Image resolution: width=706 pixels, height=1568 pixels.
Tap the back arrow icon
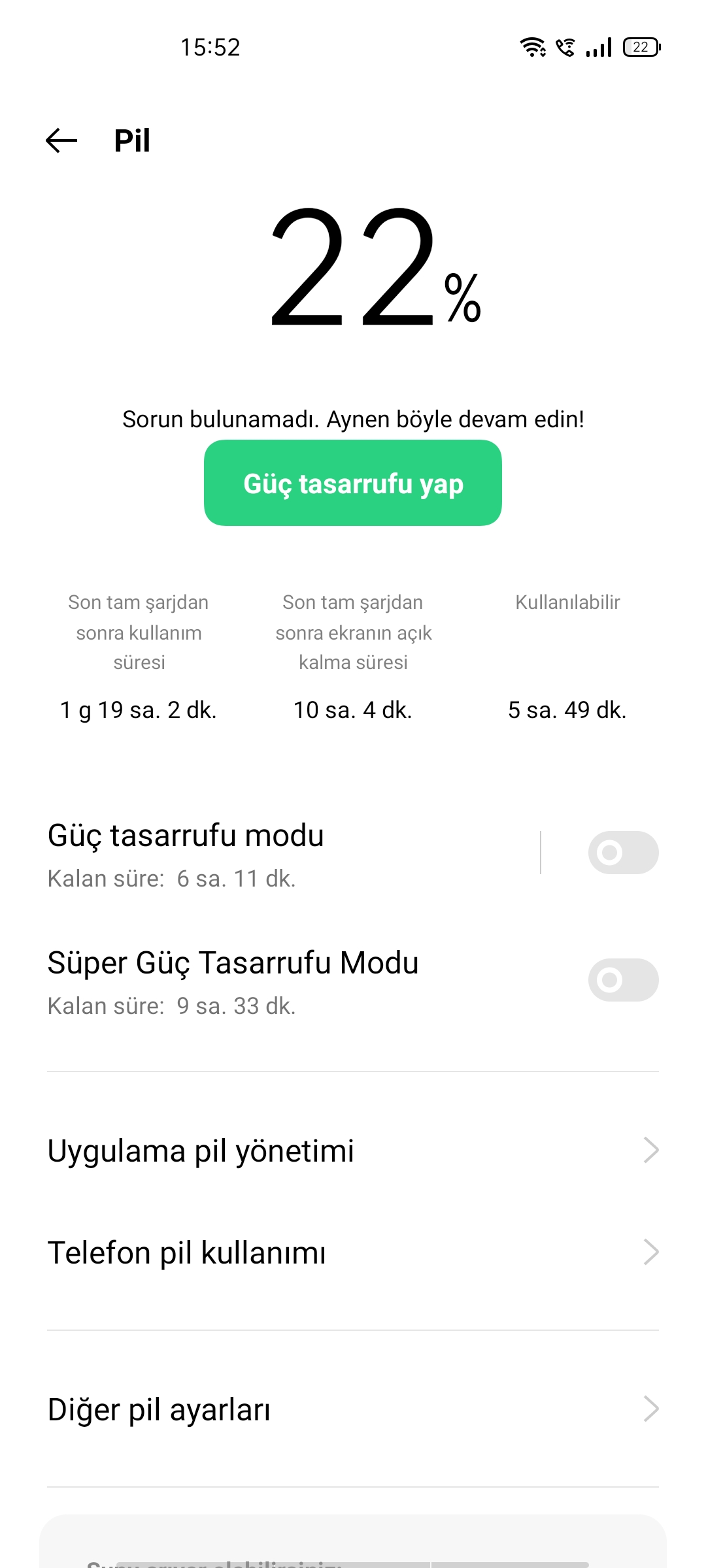[x=61, y=140]
